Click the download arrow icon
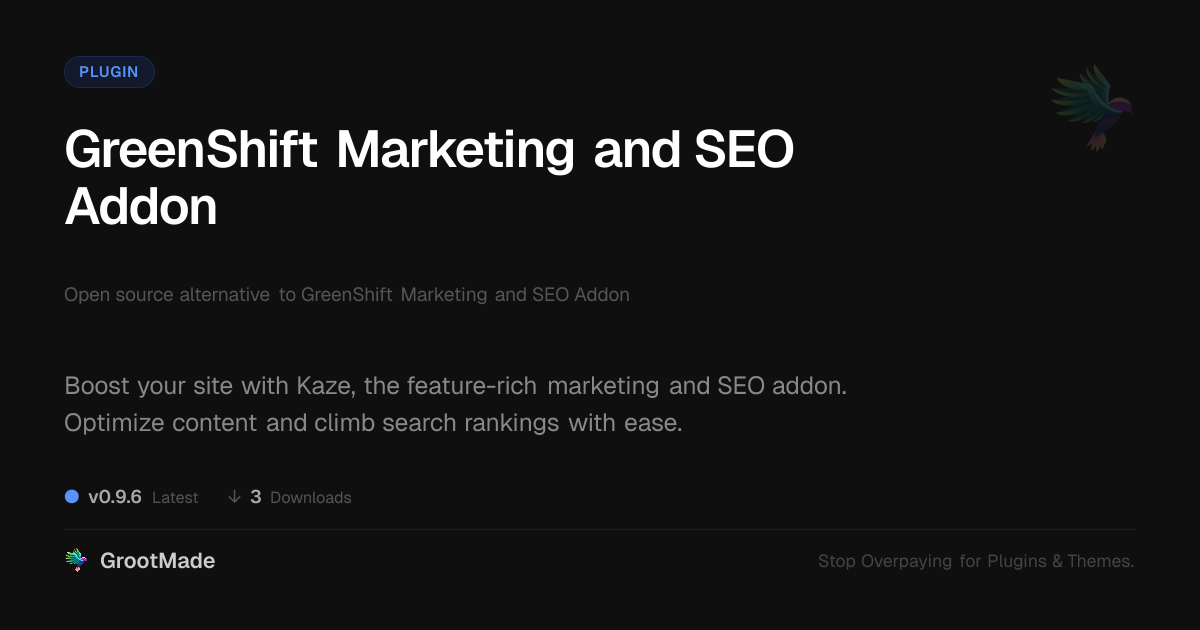Viewport: 1200px width, 630px height. [234, 497]
